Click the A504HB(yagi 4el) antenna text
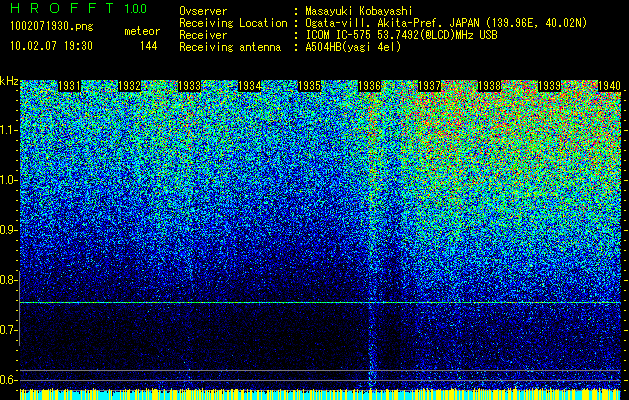629x400 pixels. click(x=353, y=47)
